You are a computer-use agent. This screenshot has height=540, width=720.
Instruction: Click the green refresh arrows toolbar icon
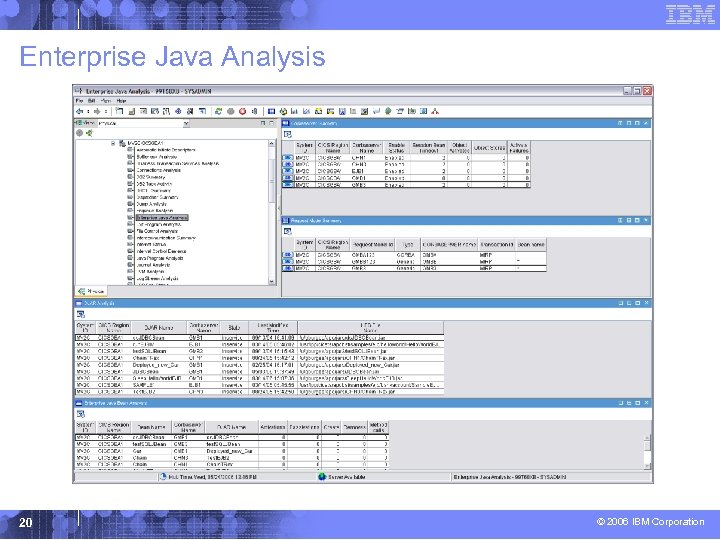(x=219, y=111)
